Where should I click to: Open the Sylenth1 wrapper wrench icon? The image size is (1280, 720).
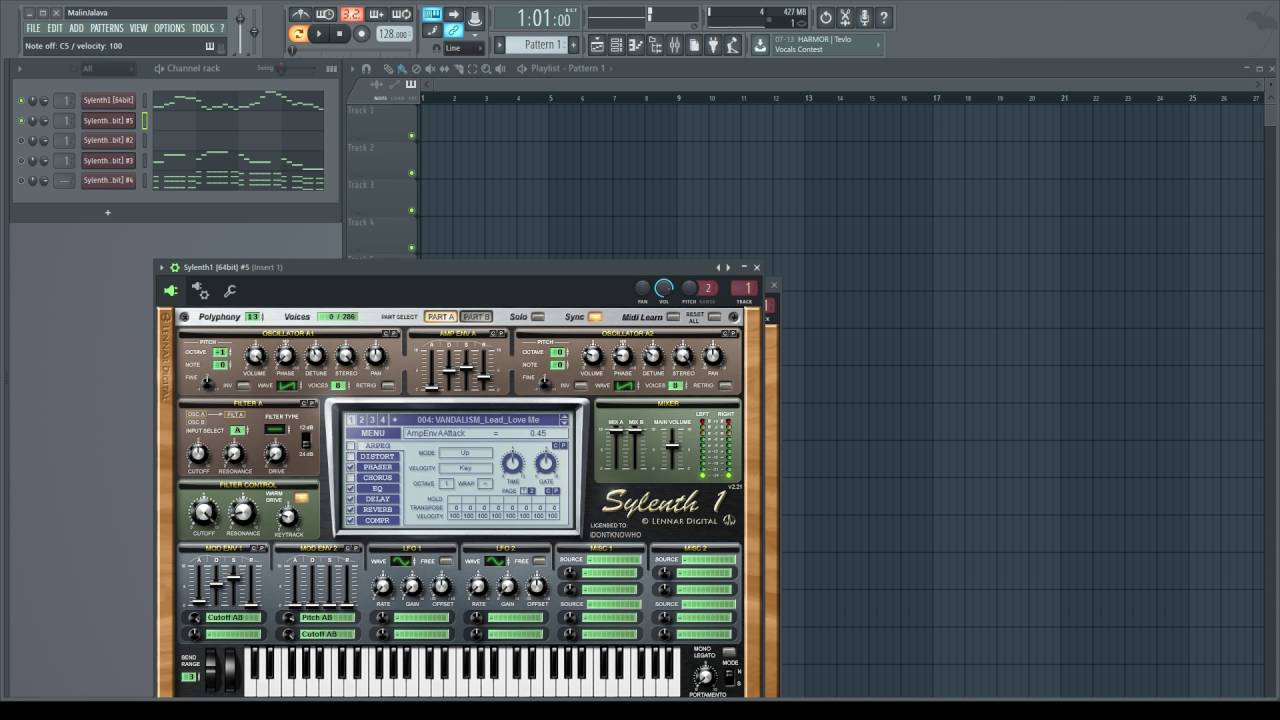point(230,291)
